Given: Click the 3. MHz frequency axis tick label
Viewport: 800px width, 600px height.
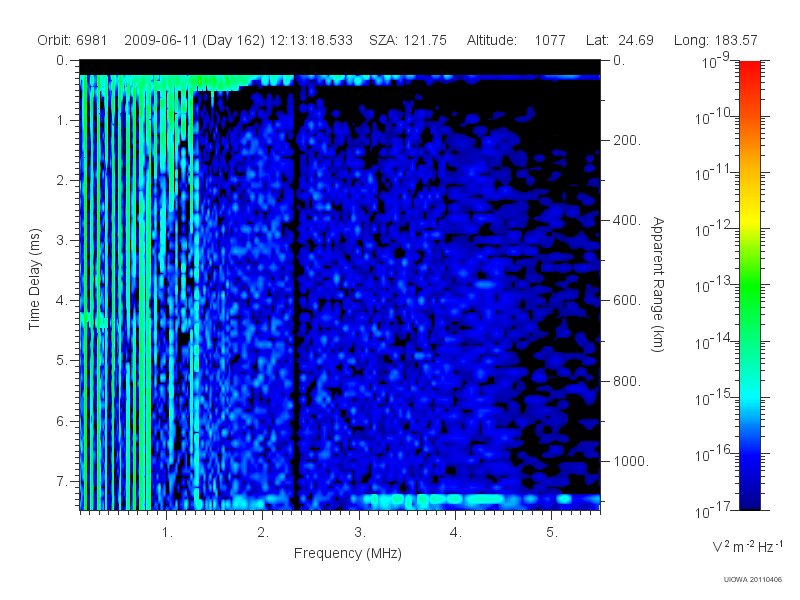Looking at the screenshot, I should (x=360, y=532).
